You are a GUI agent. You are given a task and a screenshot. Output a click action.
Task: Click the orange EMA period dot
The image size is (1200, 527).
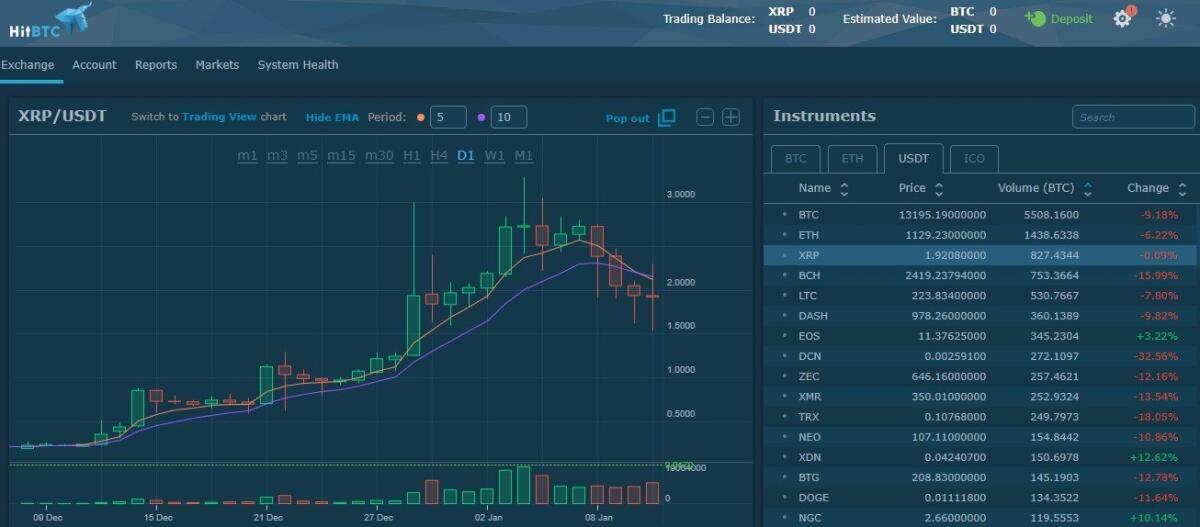[x=421, y=117]
